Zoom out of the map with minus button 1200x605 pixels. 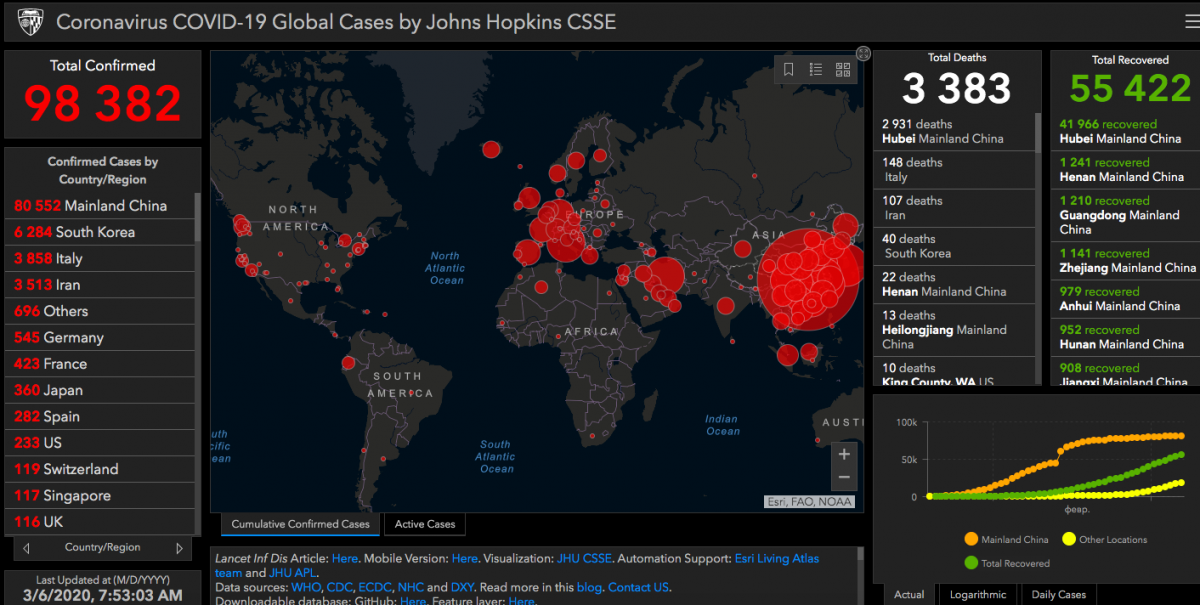click(x=844, y=478)
